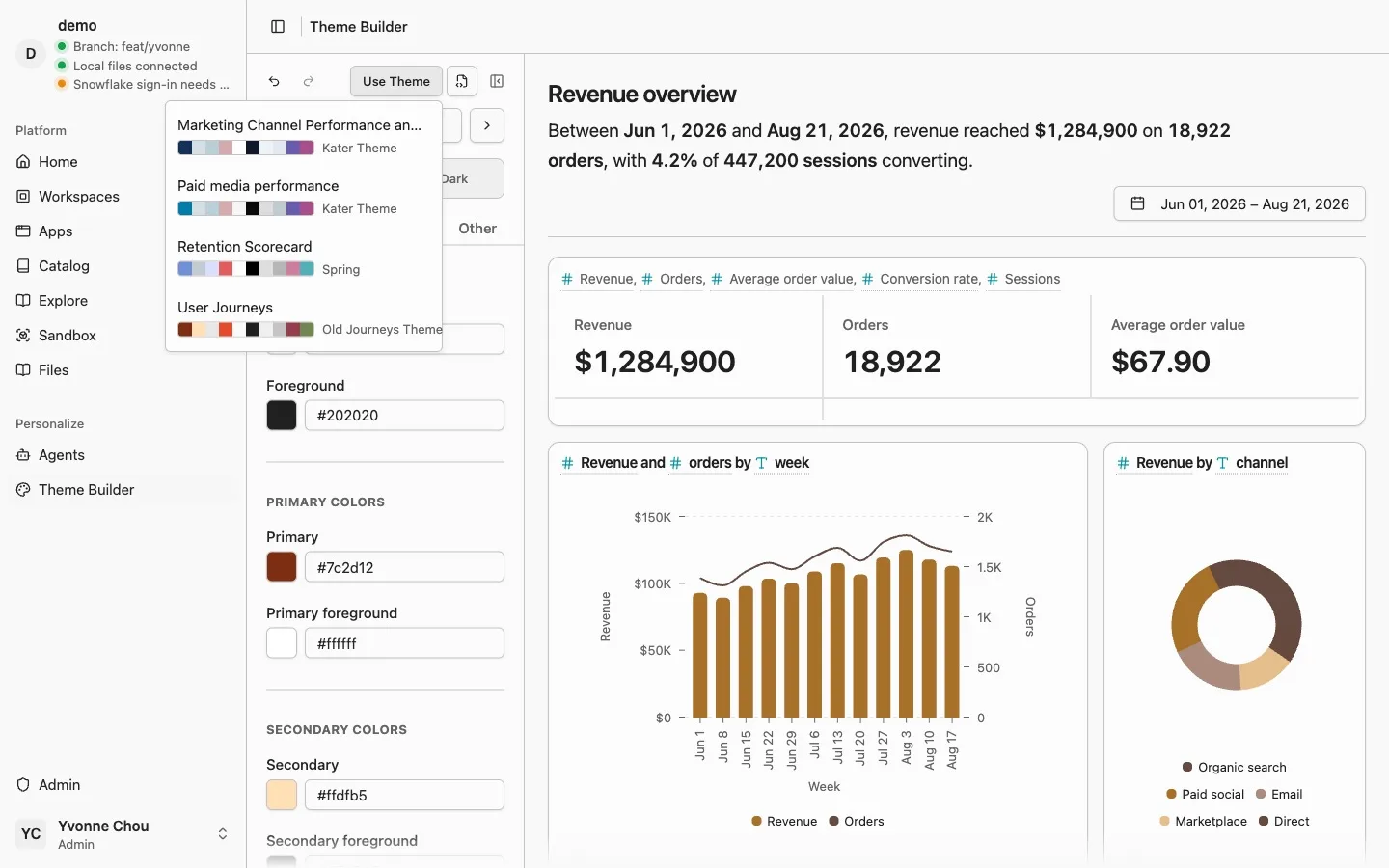Expand the Yvonne Chou account menu
The image size is (1389, 868).
(123, 834)
